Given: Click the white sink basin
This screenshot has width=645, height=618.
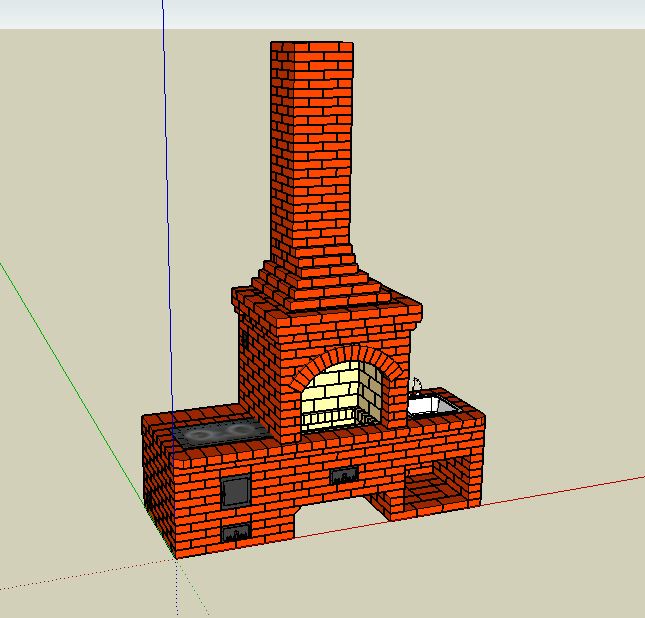Looking at the screenshot, I should pyautogui.click(x=432, y=405).
